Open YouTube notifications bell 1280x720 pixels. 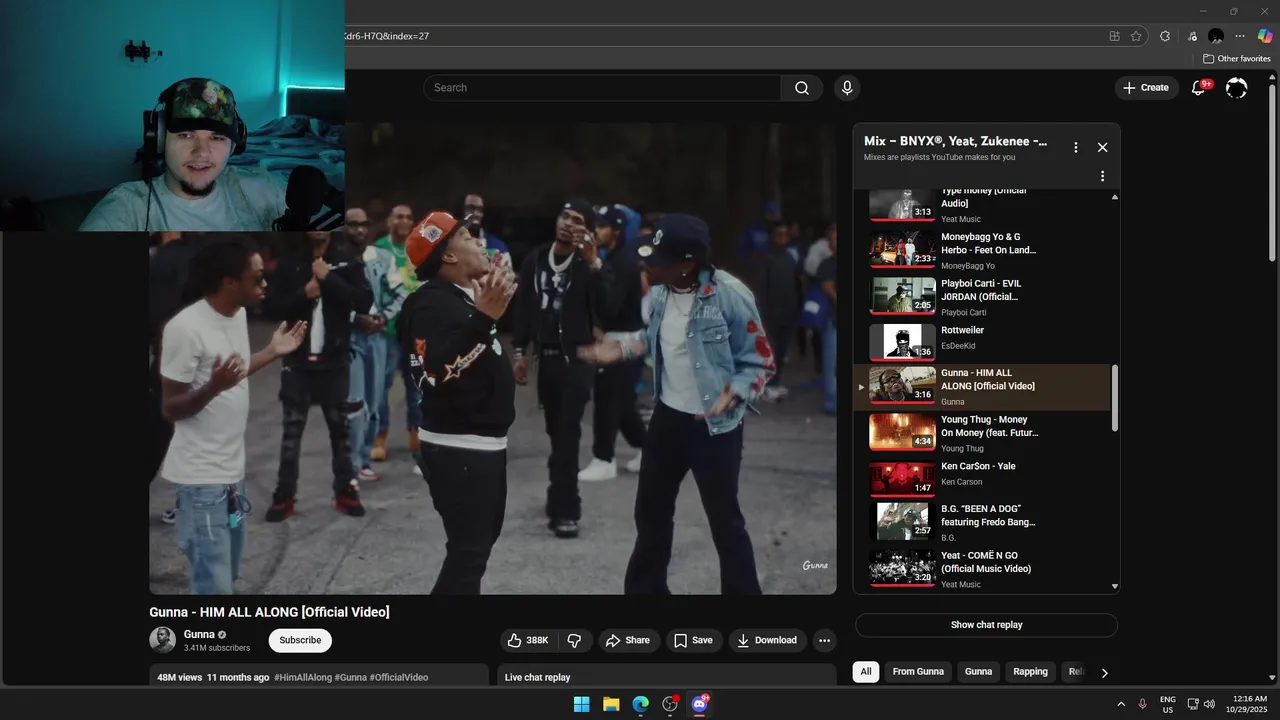[1198, 88]
